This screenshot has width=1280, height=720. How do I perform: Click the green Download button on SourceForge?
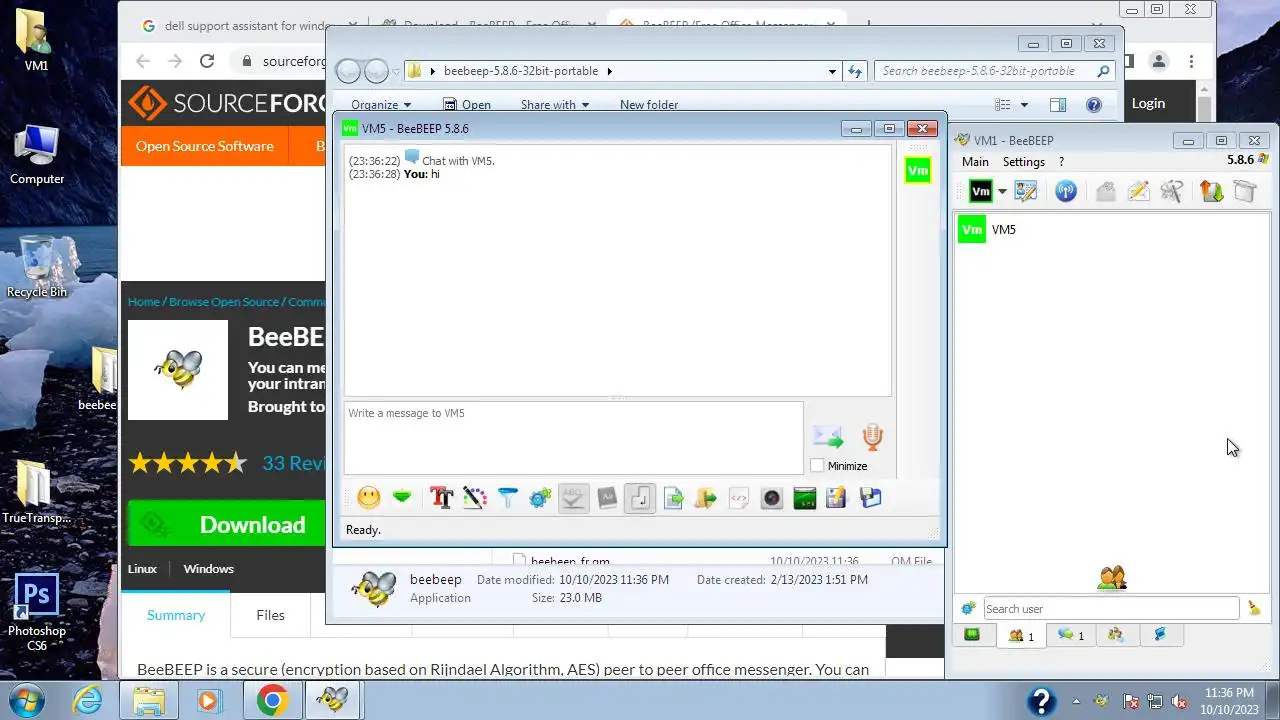click(227, 525)
